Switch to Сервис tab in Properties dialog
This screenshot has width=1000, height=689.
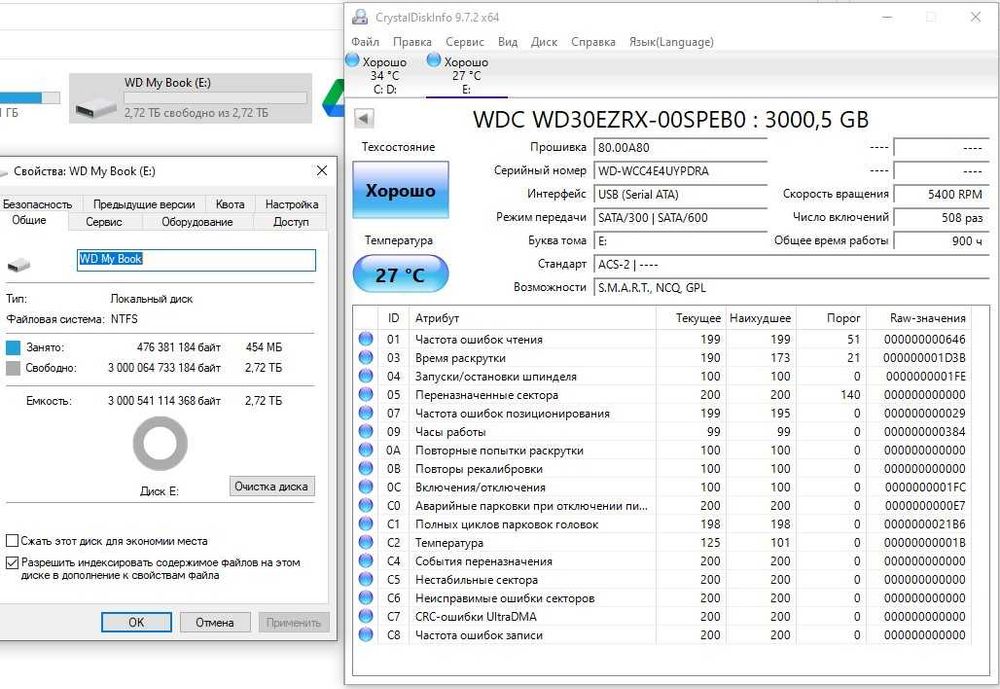click(x=104, y=222)
